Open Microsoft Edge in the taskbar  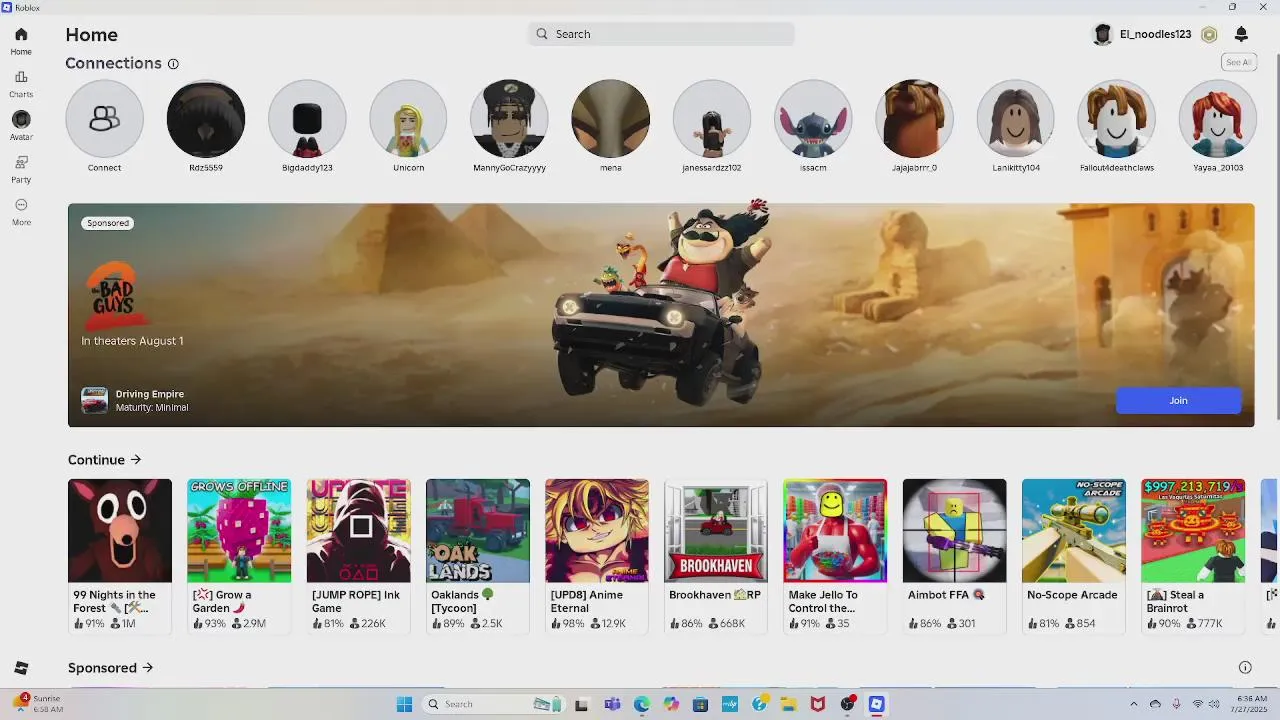[x=641, y=704]
